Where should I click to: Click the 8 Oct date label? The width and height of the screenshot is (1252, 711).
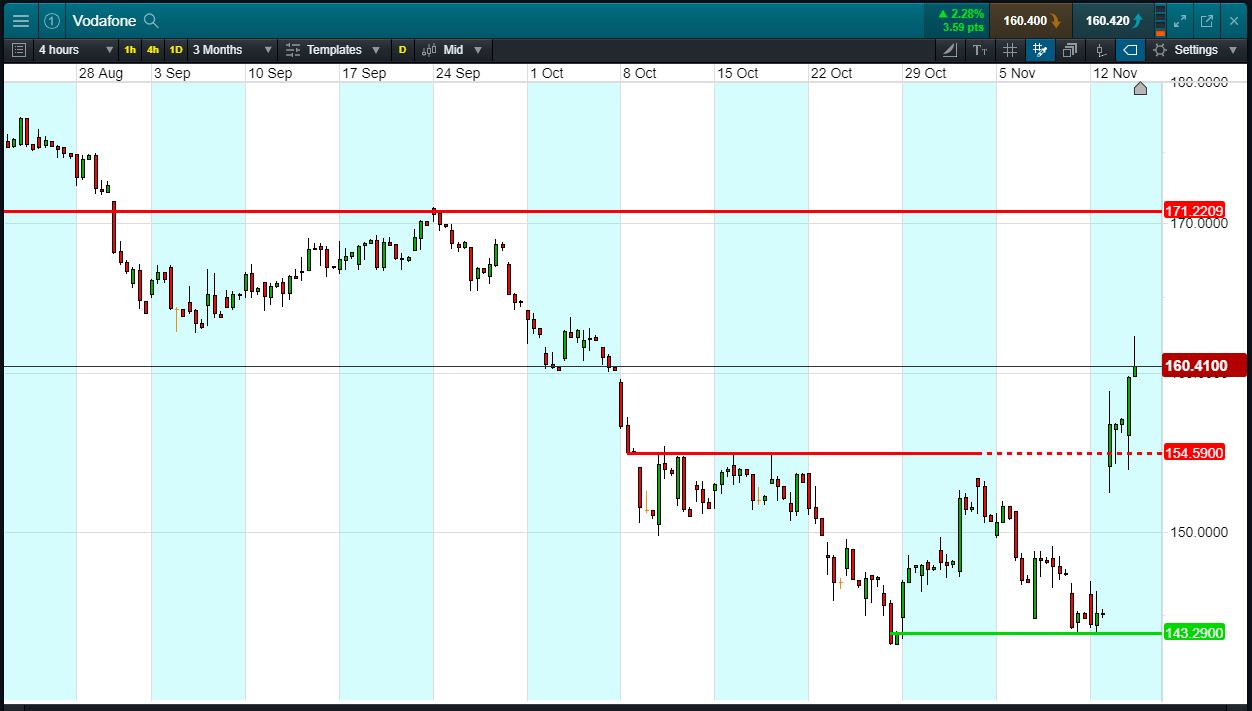click(639, 73)
